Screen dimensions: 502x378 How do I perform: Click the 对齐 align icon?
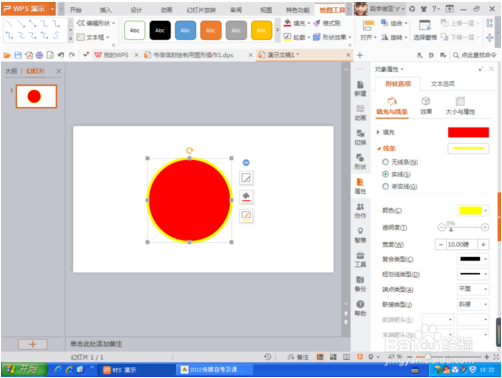pyautogui.click(x=368, y=25)
